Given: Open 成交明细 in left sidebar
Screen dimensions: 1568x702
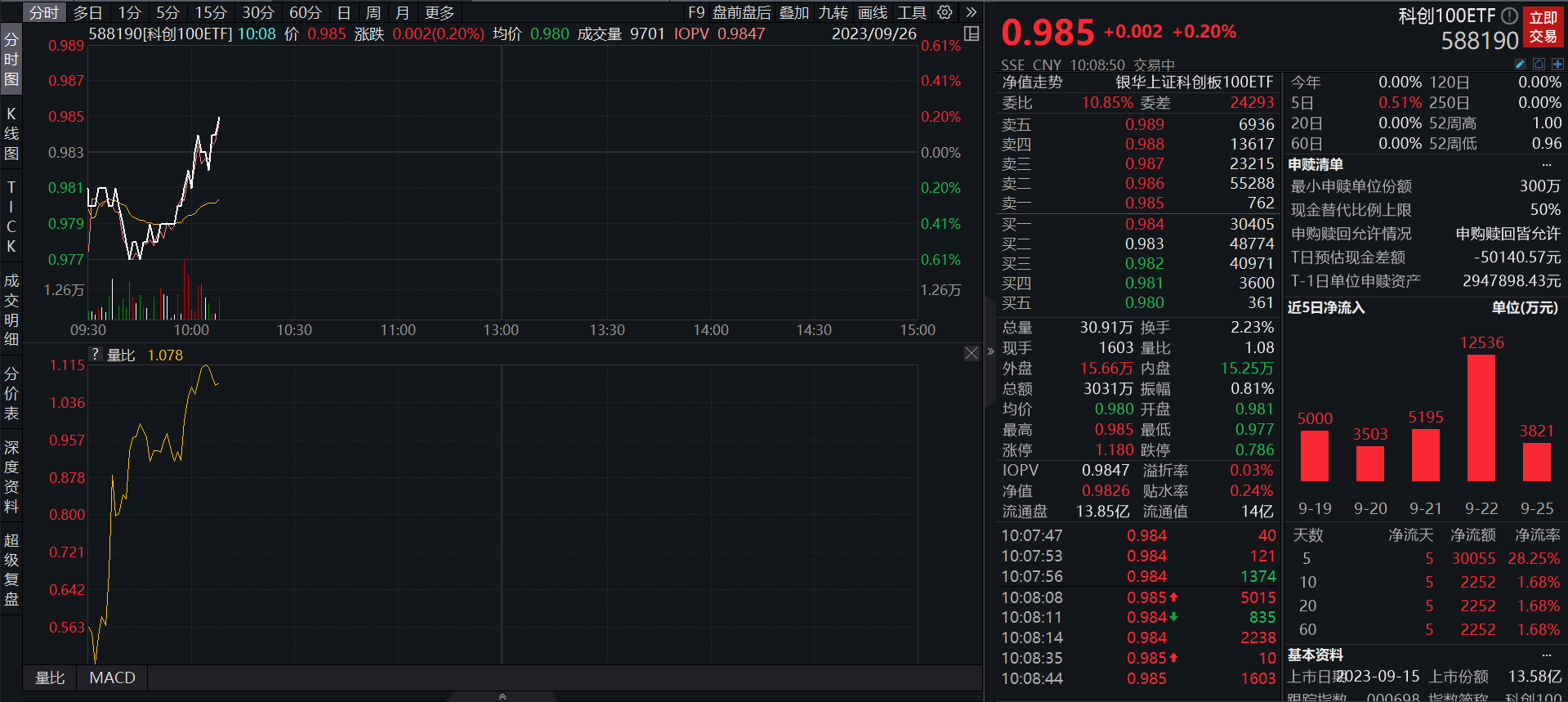Looking at the screenshot, I should point(11,310).
